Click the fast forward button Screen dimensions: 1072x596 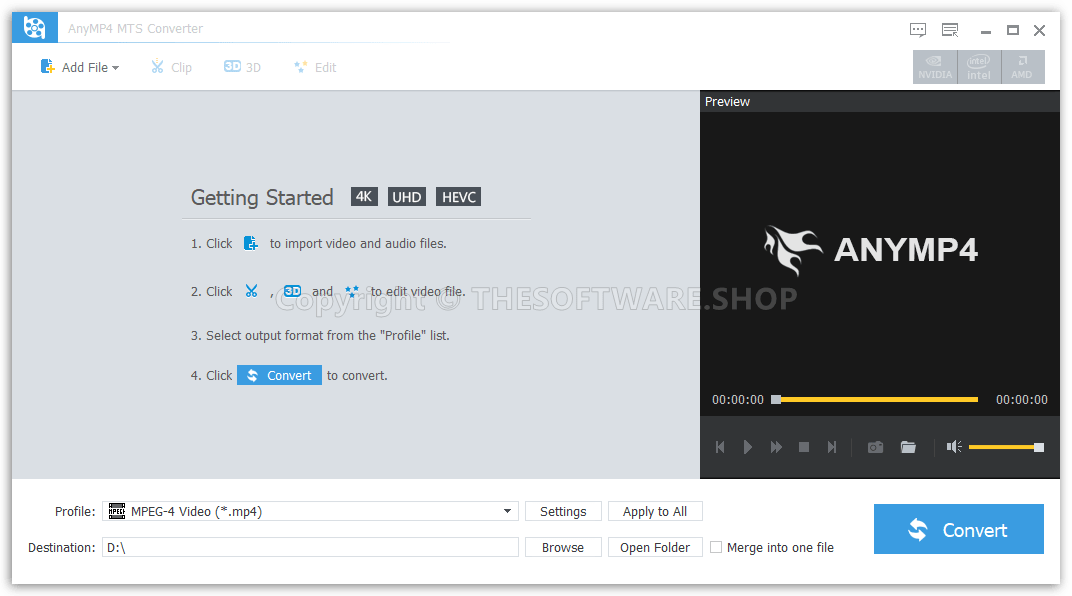pyautogui.click(x=776, y=447)
